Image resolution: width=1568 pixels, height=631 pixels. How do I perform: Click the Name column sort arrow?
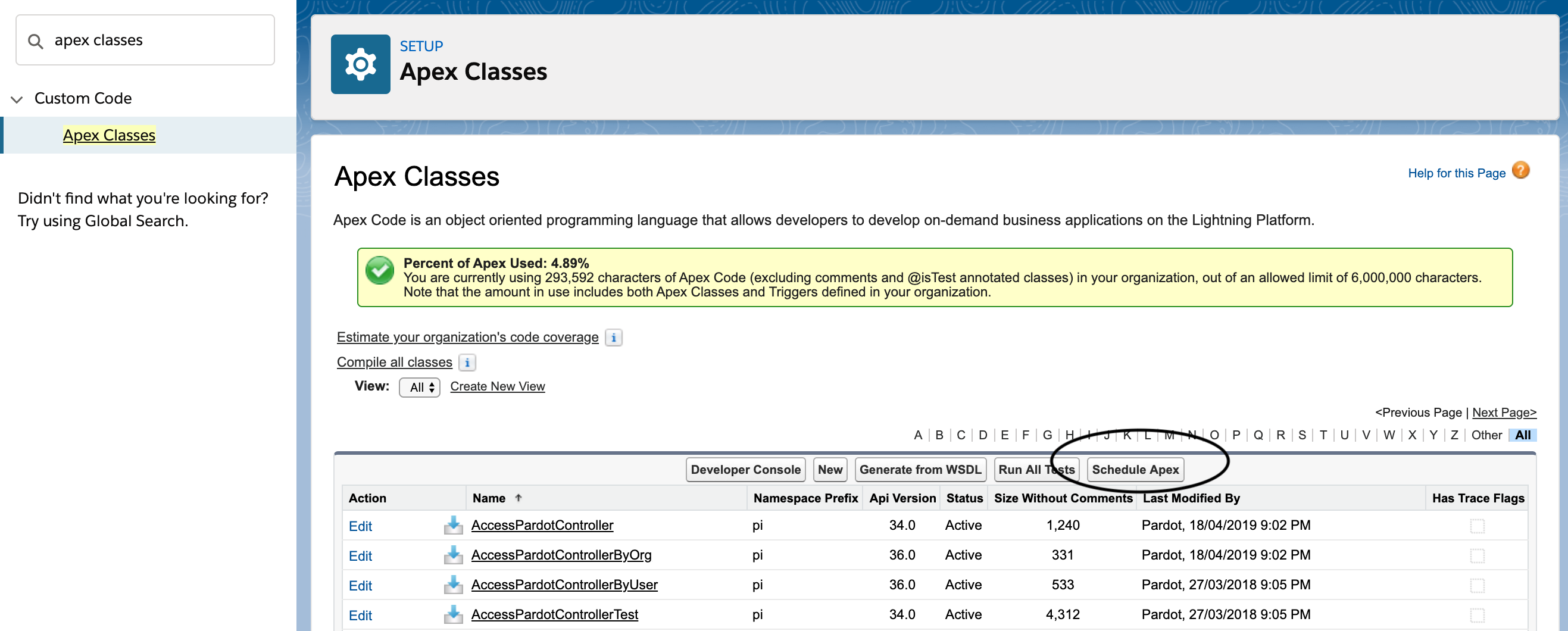(518, 498)
